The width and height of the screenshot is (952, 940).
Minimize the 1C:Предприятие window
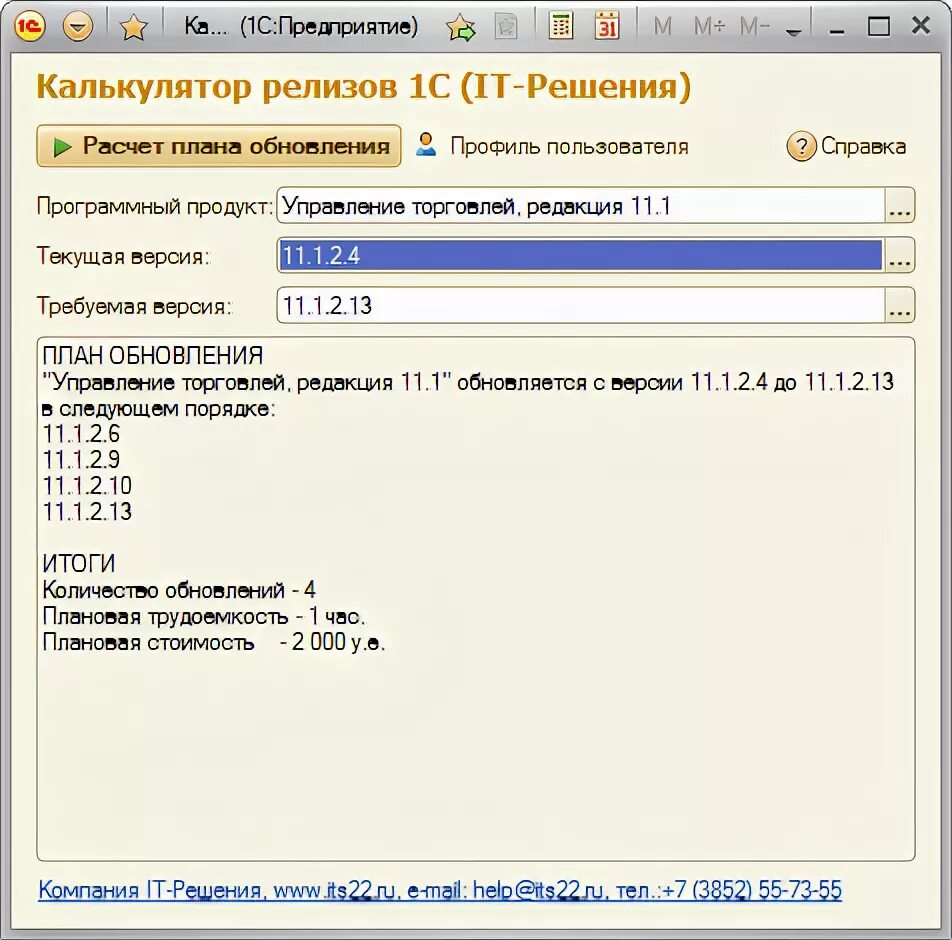[x=837, y=30]
